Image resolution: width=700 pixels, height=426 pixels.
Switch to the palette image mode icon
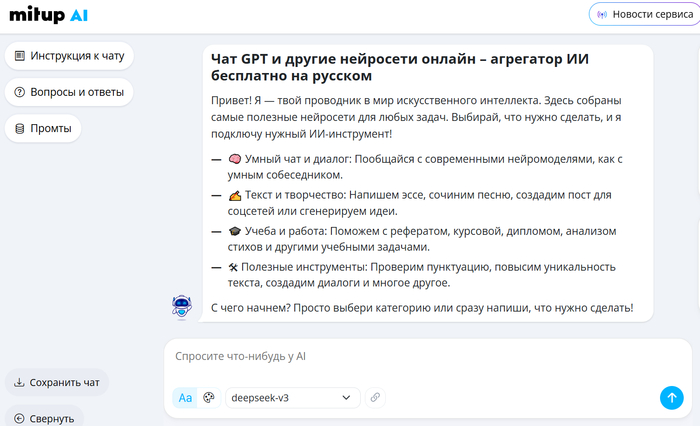[x=209, y=397]
